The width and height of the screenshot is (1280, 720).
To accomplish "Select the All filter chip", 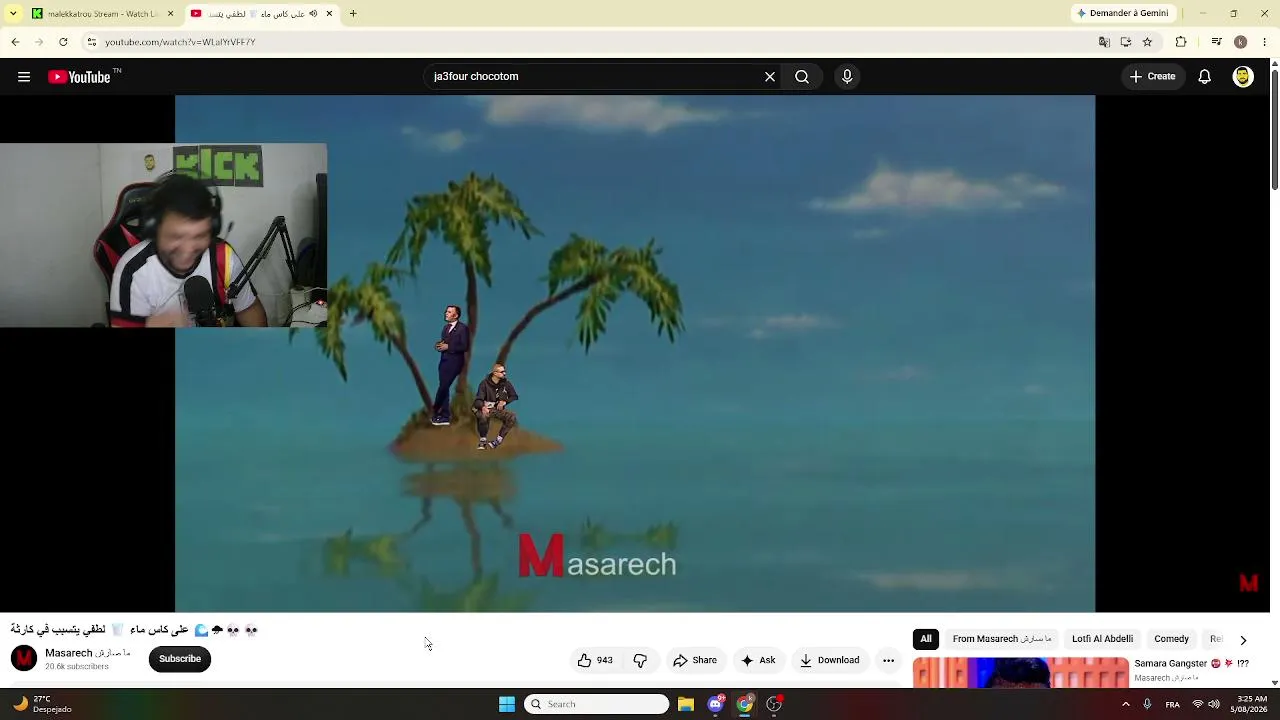I will click(x=926, y=639).
